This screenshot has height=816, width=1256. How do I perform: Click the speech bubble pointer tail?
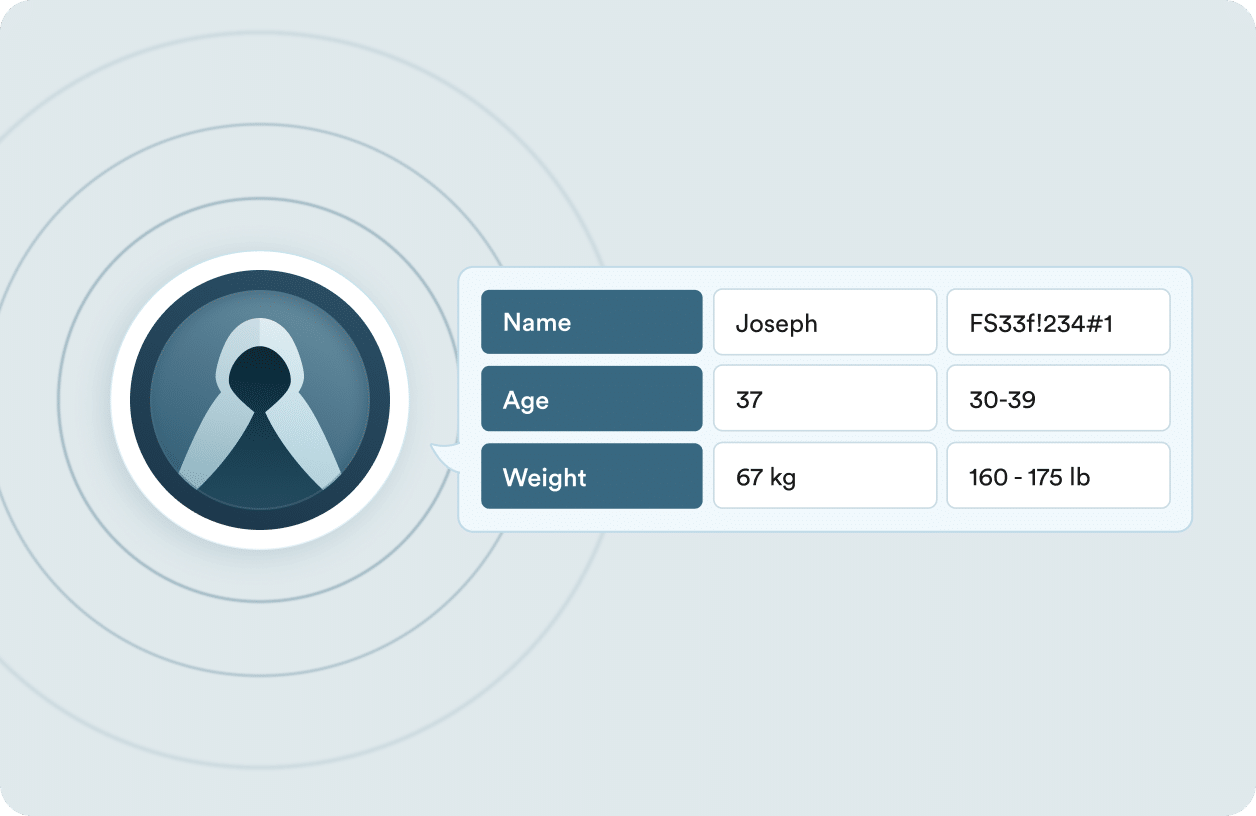445,457
